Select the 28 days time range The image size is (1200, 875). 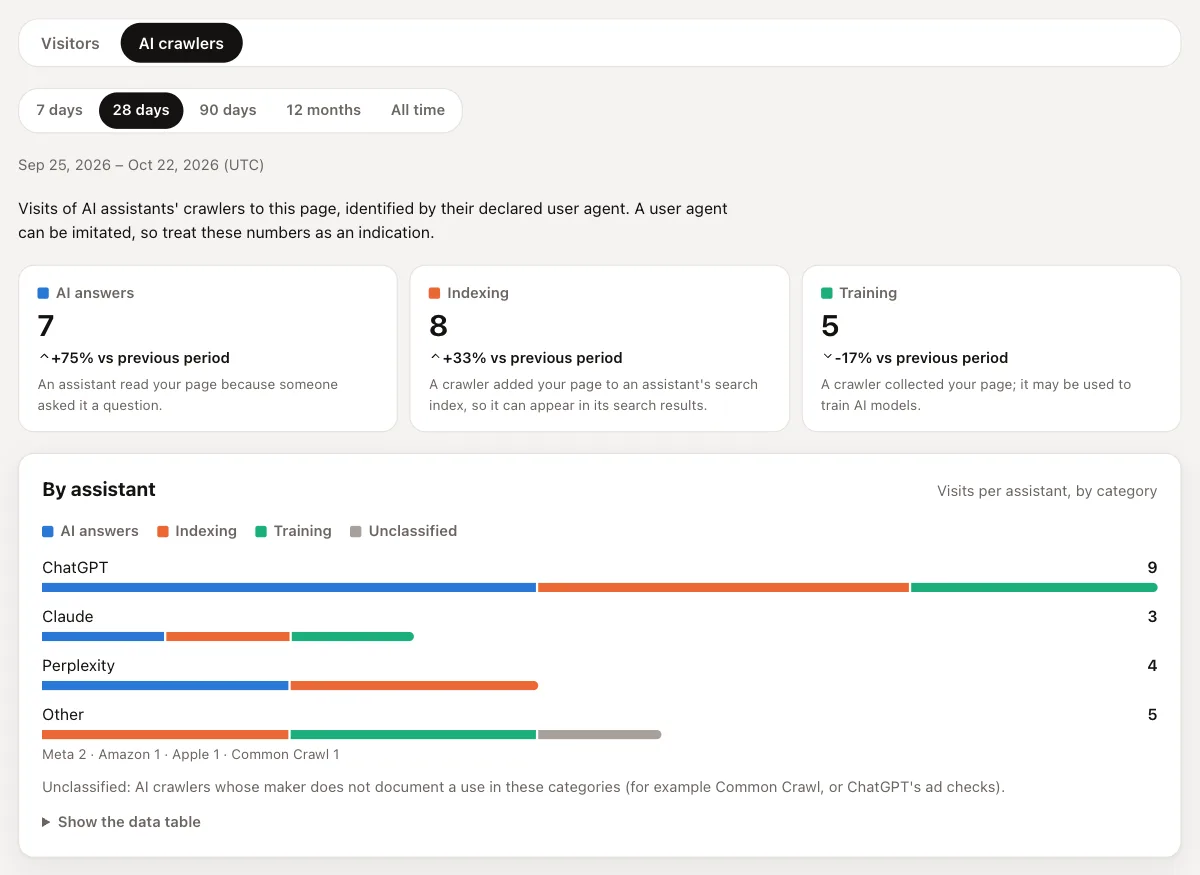(x=141, y=110)
